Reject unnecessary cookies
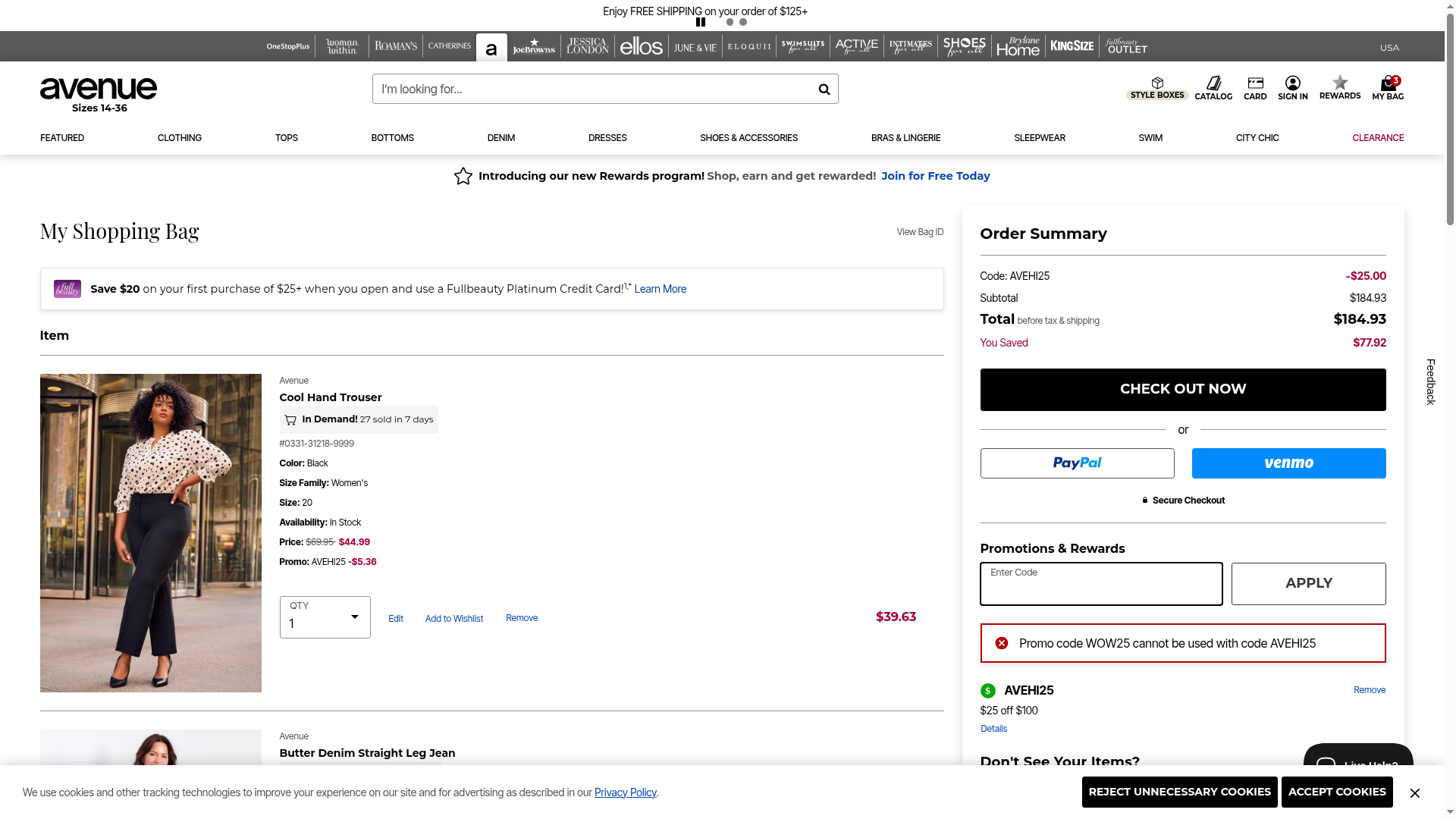The height and width of the screenshot is (819, 1456). (x=1180, y=792)
